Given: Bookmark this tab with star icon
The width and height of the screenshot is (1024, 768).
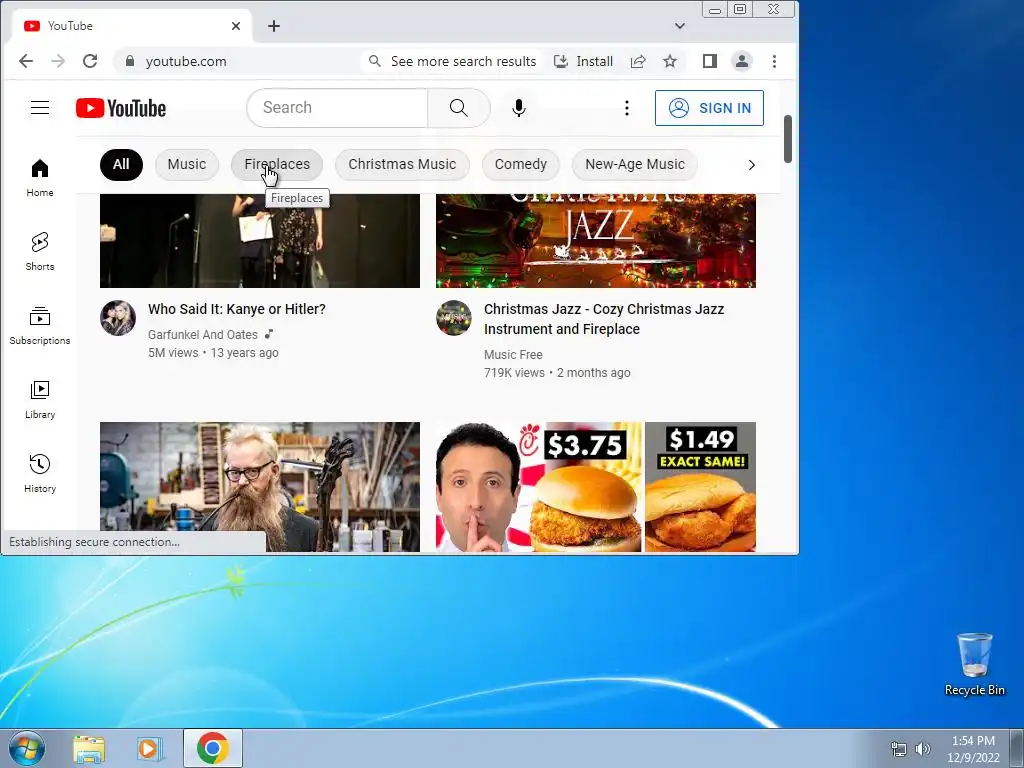Looking at the screenshot, I should 670,61.
